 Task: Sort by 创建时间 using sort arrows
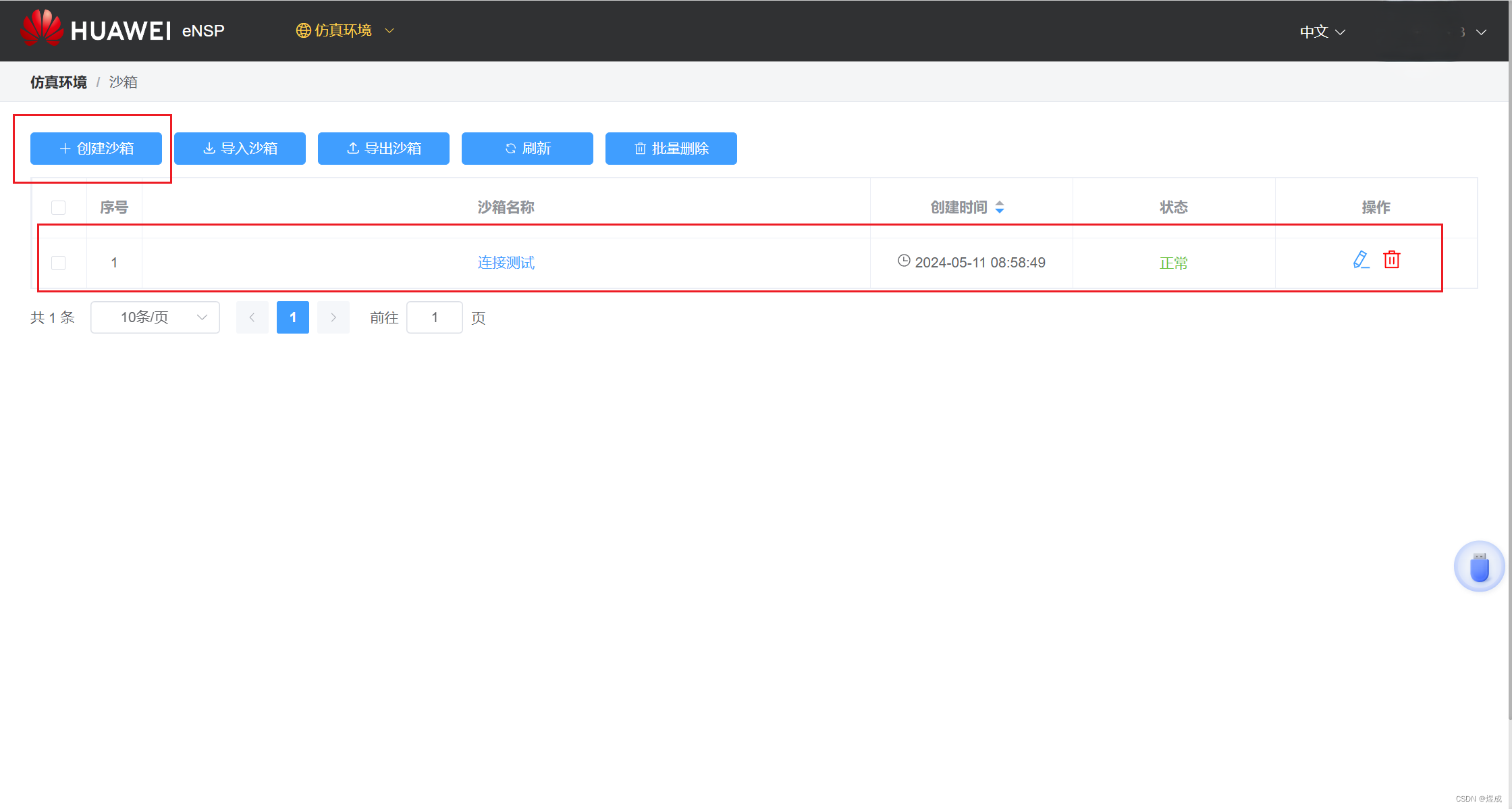(1000, 207)
